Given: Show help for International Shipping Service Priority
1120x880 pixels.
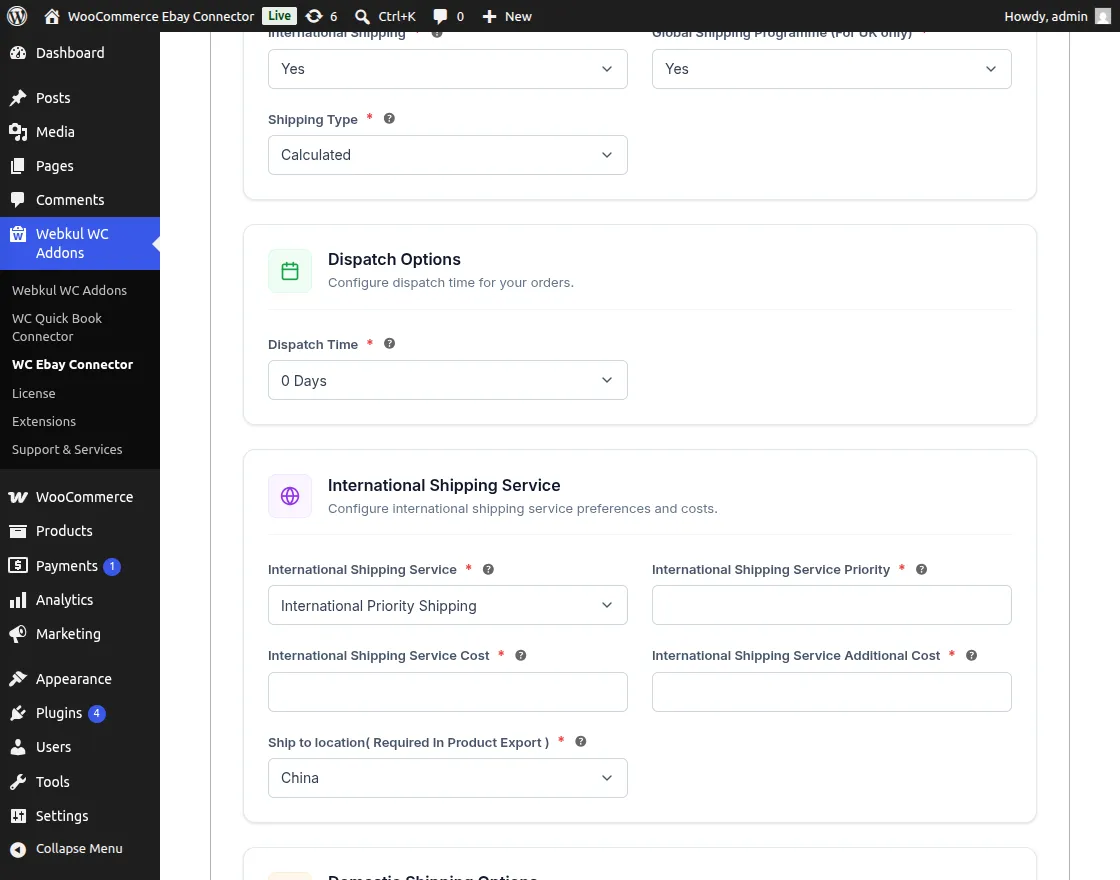Looking at the screenshot, I should click(921, 569).
